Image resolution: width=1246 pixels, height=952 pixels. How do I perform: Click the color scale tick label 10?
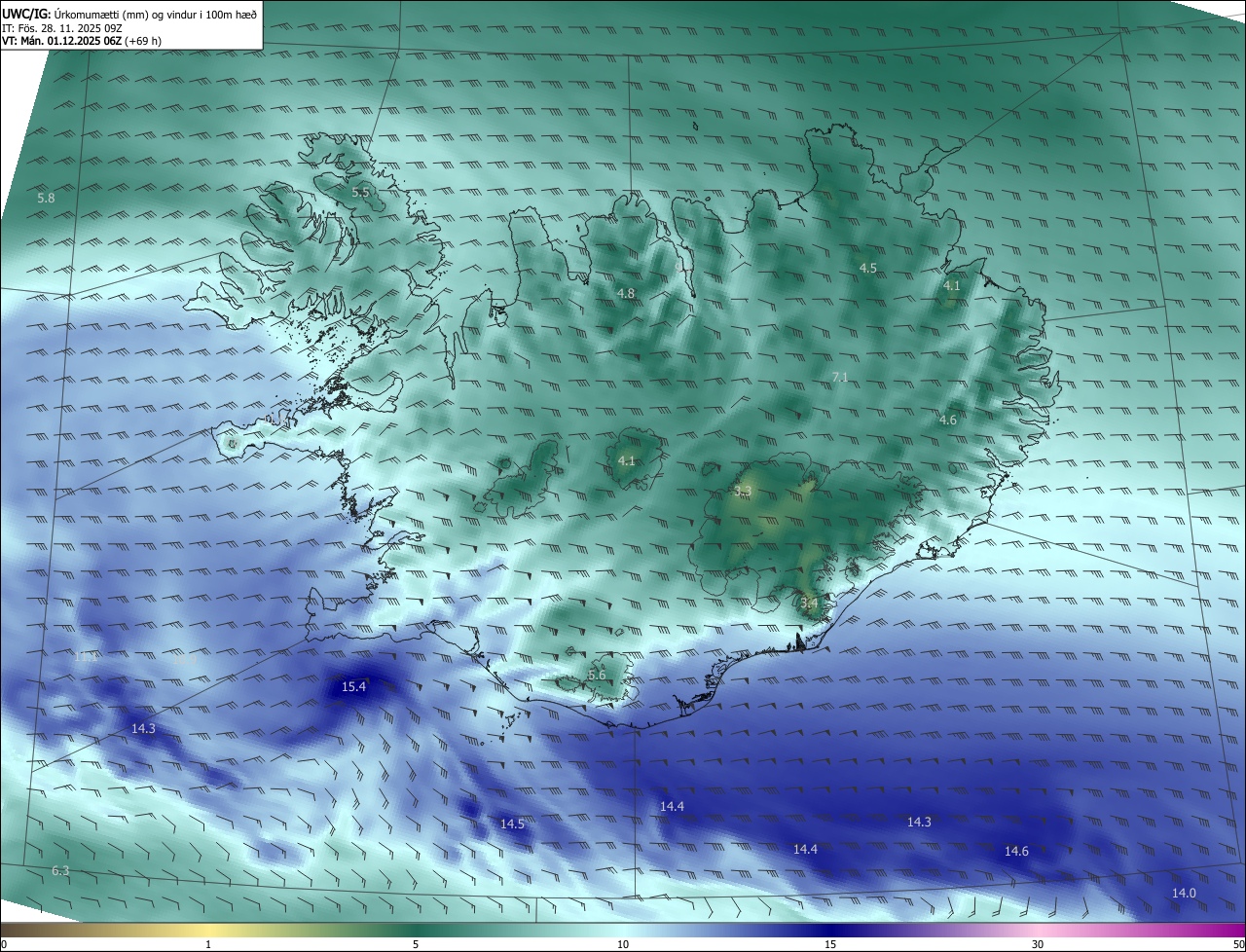pos(623,944)
